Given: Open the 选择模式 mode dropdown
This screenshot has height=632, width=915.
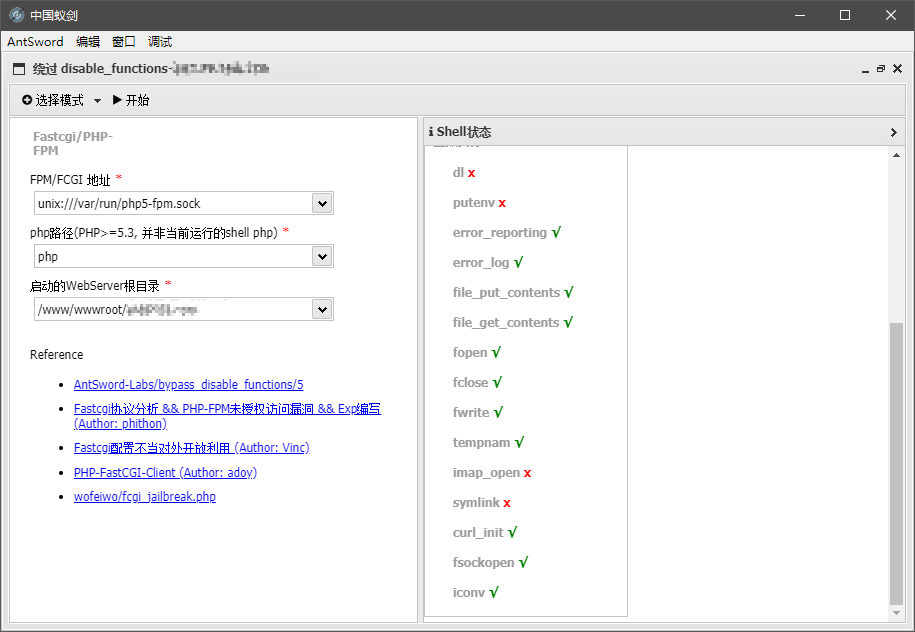Looking at the screenshot, I should point(61,100).
